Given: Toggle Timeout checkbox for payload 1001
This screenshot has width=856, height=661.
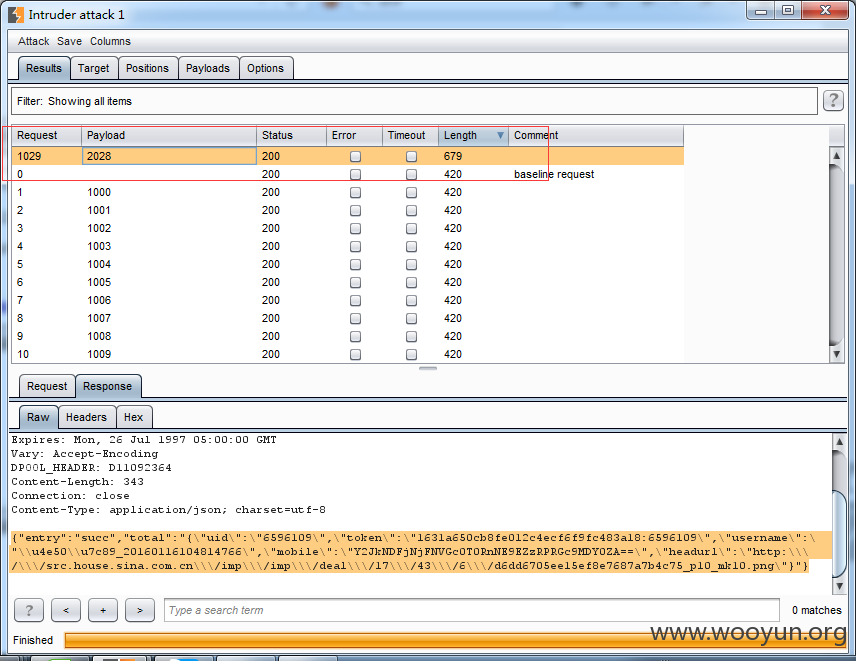Looking at the screenshot, I should point(412,211).
